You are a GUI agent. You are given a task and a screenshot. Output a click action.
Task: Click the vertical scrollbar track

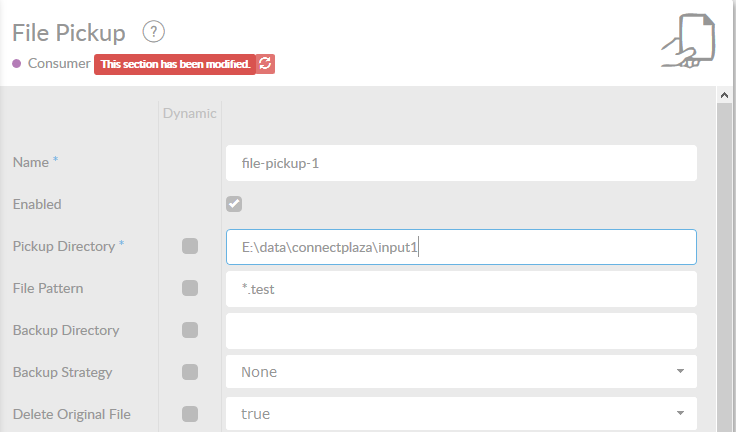pyautogui.click(x=724, y=268)
